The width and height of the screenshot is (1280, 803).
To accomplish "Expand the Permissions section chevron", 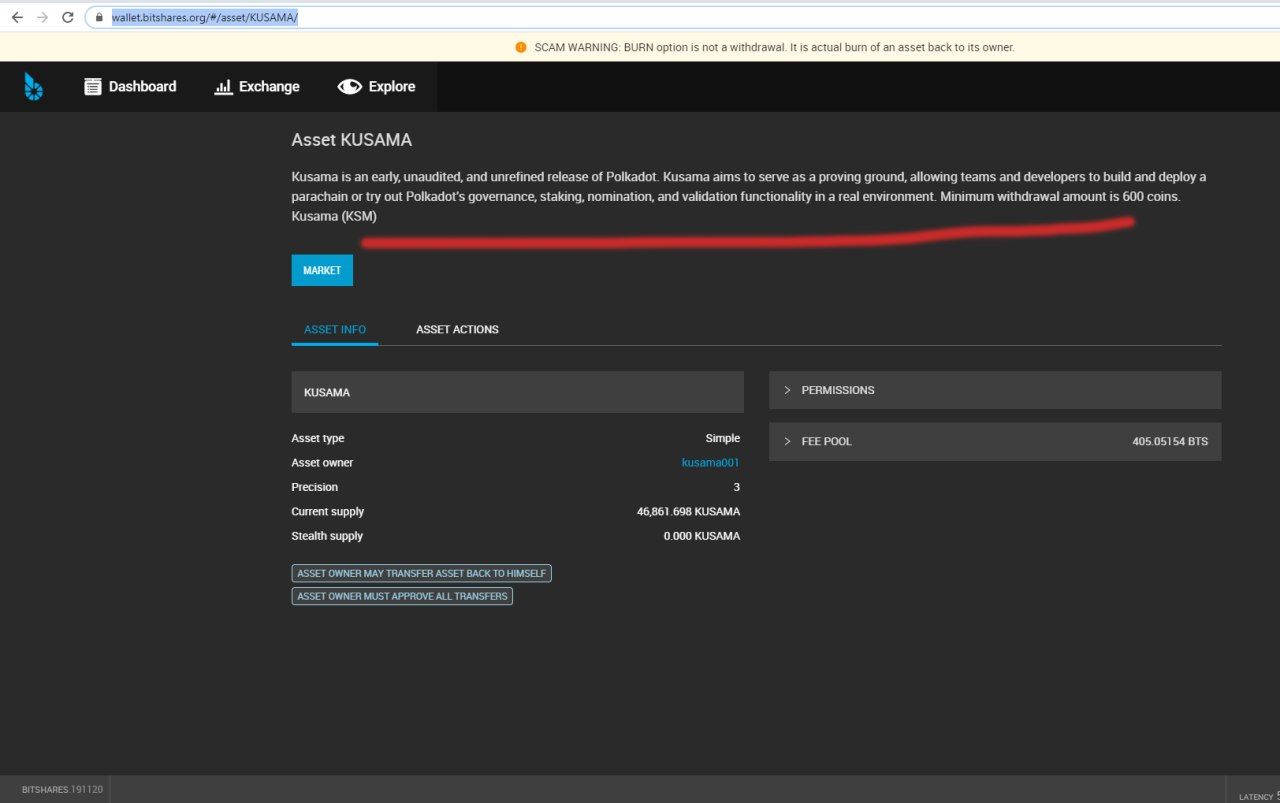I will pyautogui.click(x=787, y=390).
